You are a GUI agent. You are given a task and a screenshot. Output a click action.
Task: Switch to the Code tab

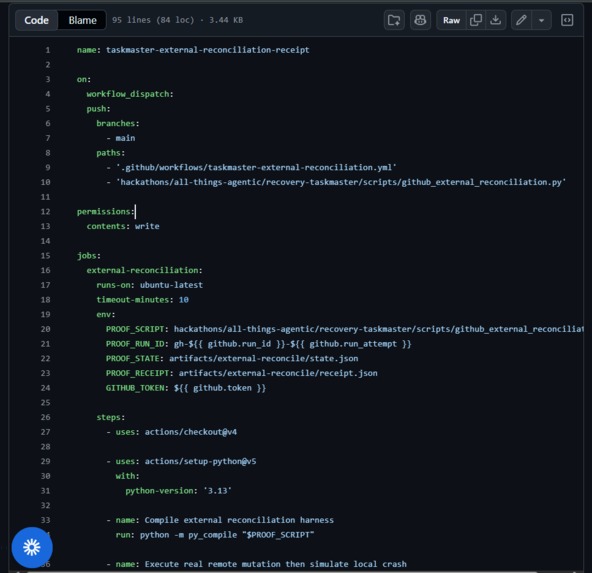point(37,20)
